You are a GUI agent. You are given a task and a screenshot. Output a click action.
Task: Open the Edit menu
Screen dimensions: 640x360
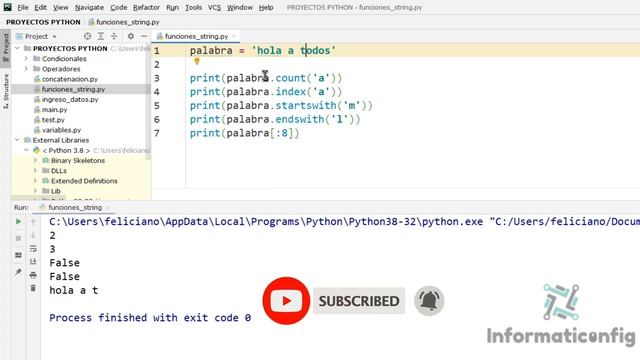coord(40,7)
